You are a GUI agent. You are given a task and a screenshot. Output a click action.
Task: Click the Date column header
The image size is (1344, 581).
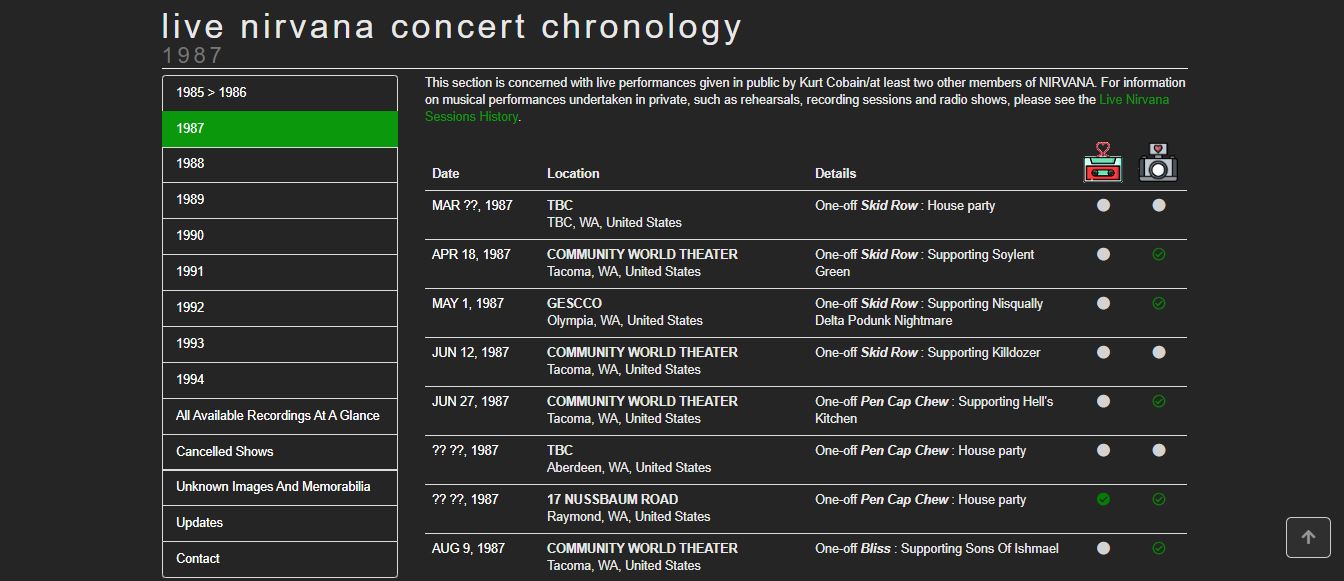[446, 173]
